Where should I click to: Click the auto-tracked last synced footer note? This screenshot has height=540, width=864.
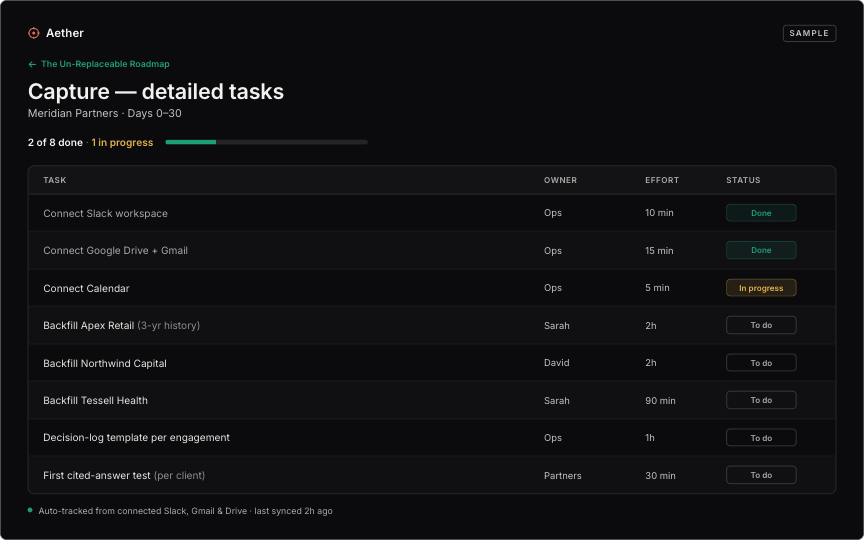click(185, 511)
